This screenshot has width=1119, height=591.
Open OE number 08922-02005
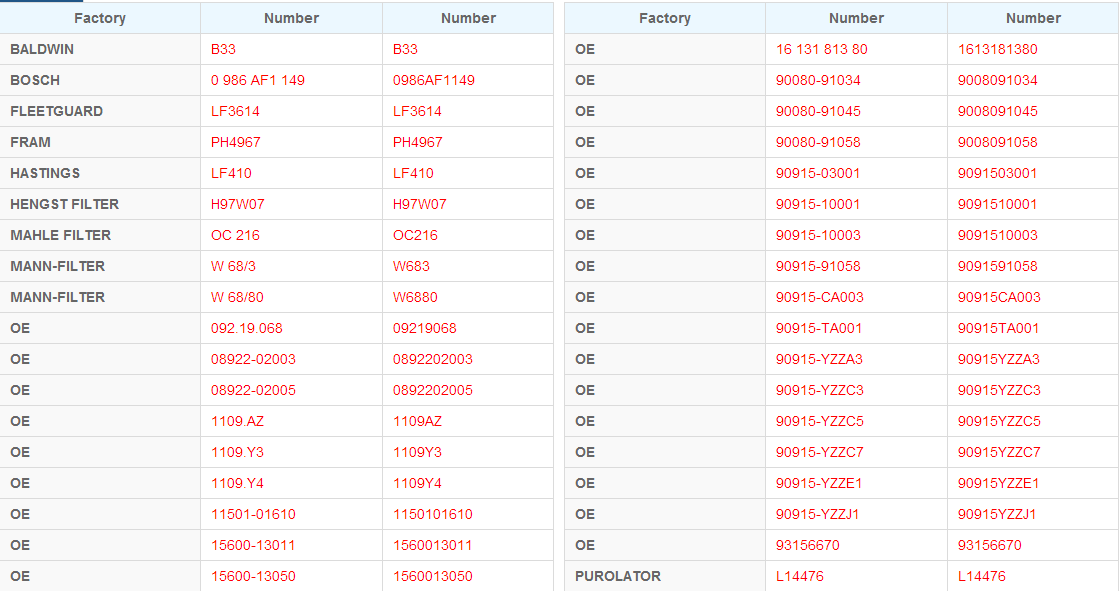click(x=253, y=390)
